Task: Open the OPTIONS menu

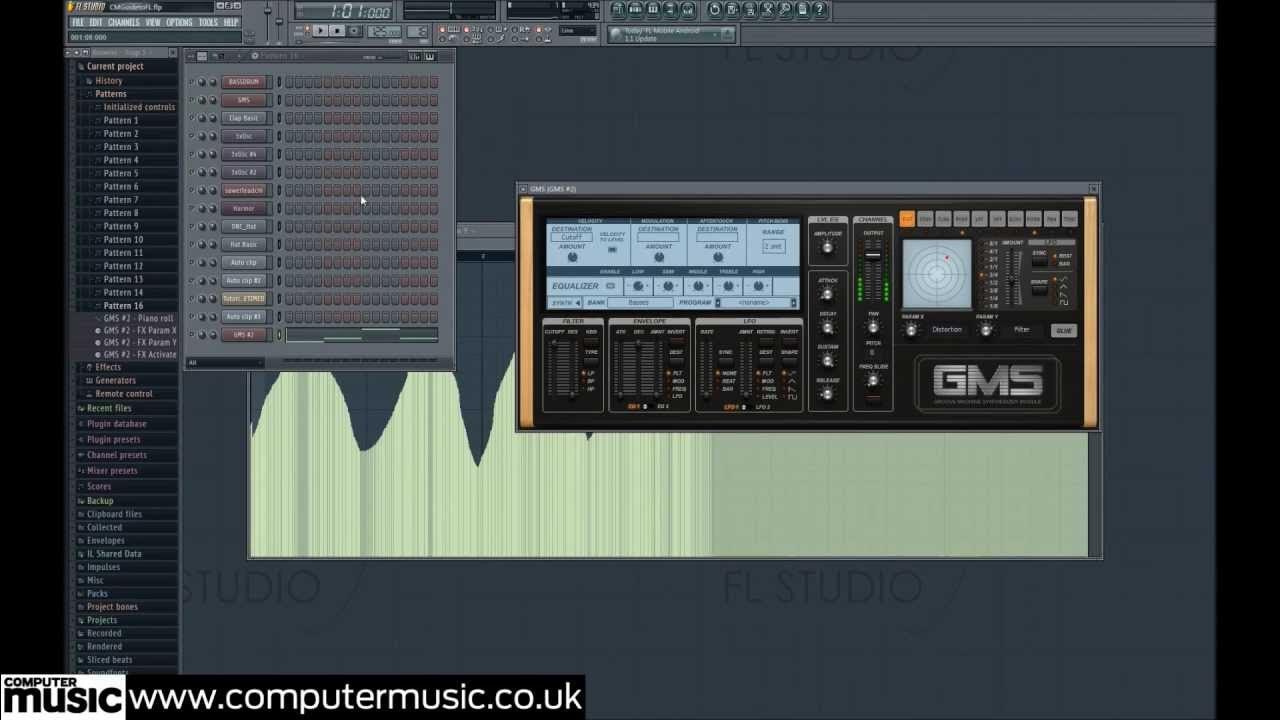Action: tap(179, 22)
